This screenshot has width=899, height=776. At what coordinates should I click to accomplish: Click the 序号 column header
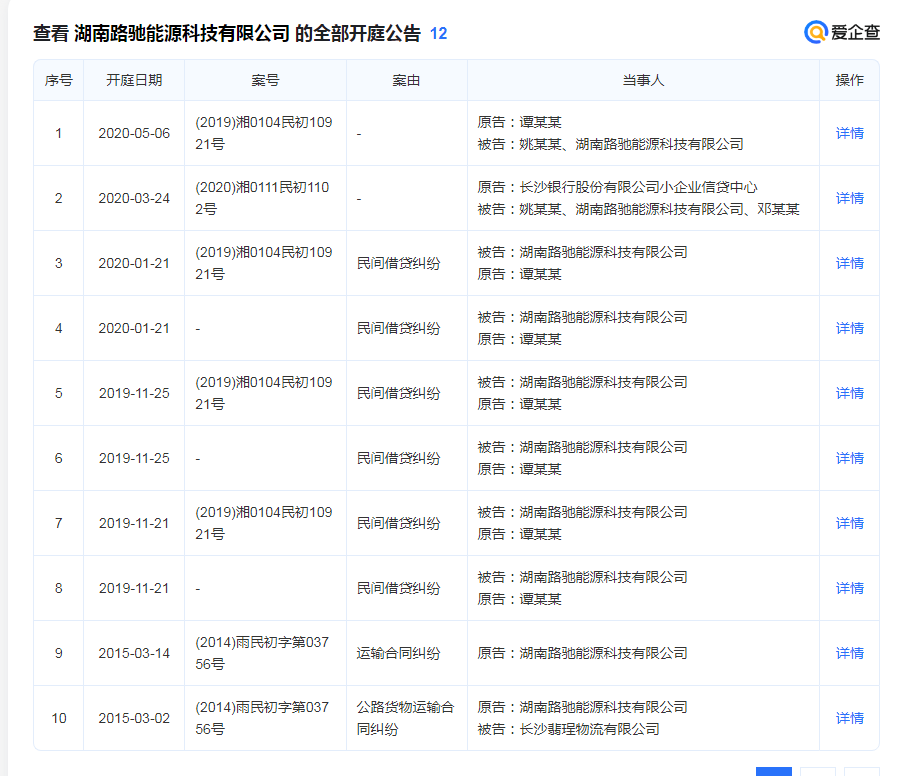coord(58,80)
